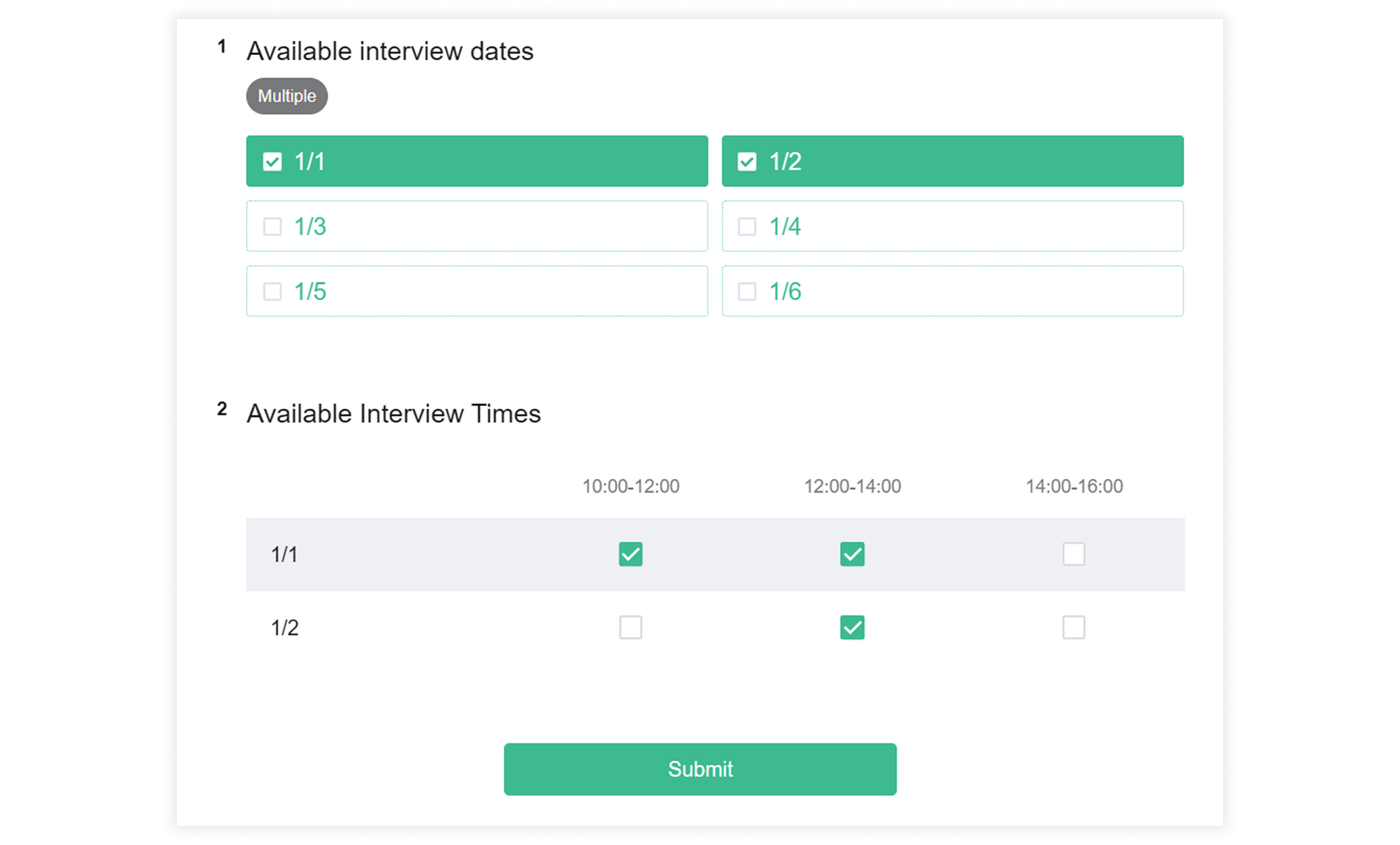The image size is (1400, 845).
Task: Click the 1/1 row label in the grid
Action: tap(284, 554)
